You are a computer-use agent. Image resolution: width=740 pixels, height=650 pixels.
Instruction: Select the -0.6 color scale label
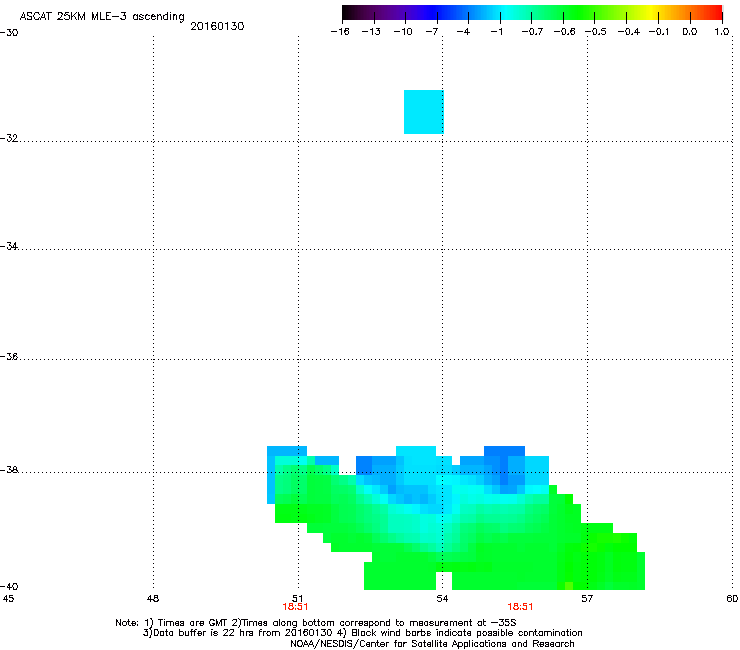click(564, 32)
